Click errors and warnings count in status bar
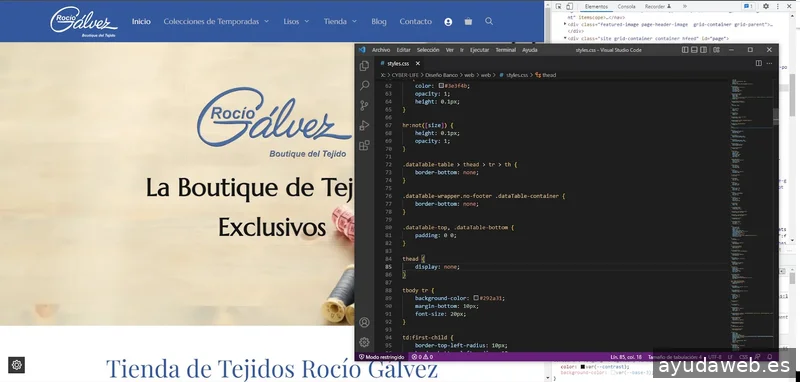800x382 pixels. pyautogui.click(x=422, y=357)
